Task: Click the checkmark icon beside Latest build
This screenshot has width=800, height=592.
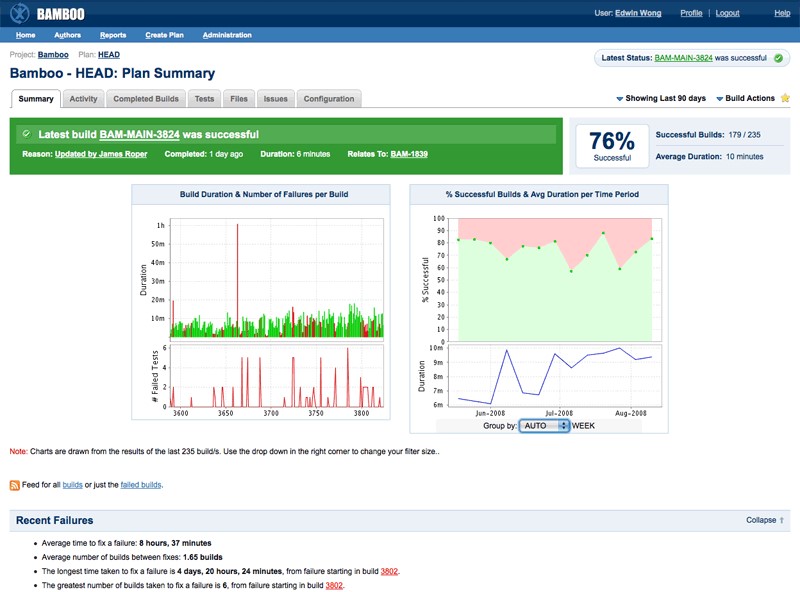Action: (x=26, y=133)
